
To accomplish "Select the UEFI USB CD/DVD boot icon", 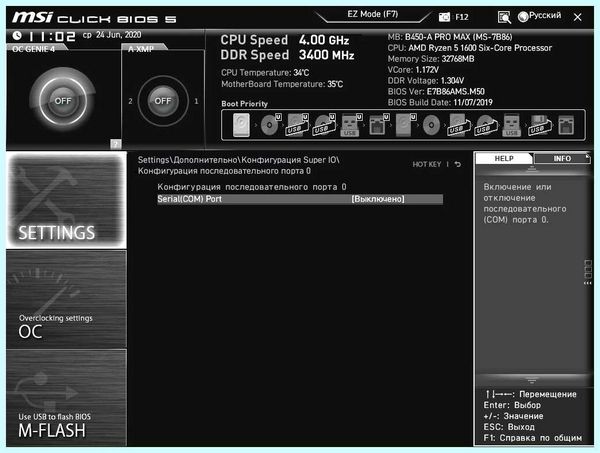I will click(x=324, y=125).
